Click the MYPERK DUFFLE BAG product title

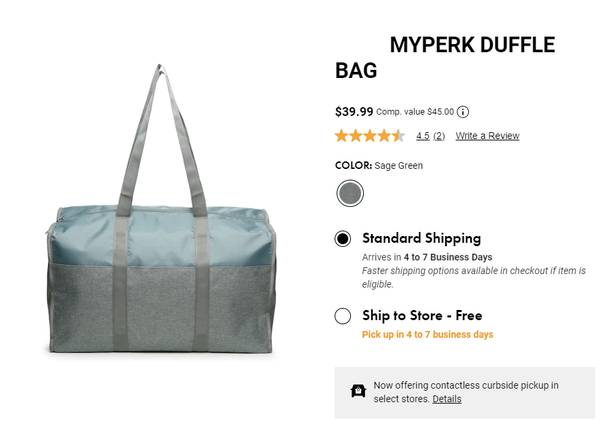(x=445, y=57)
